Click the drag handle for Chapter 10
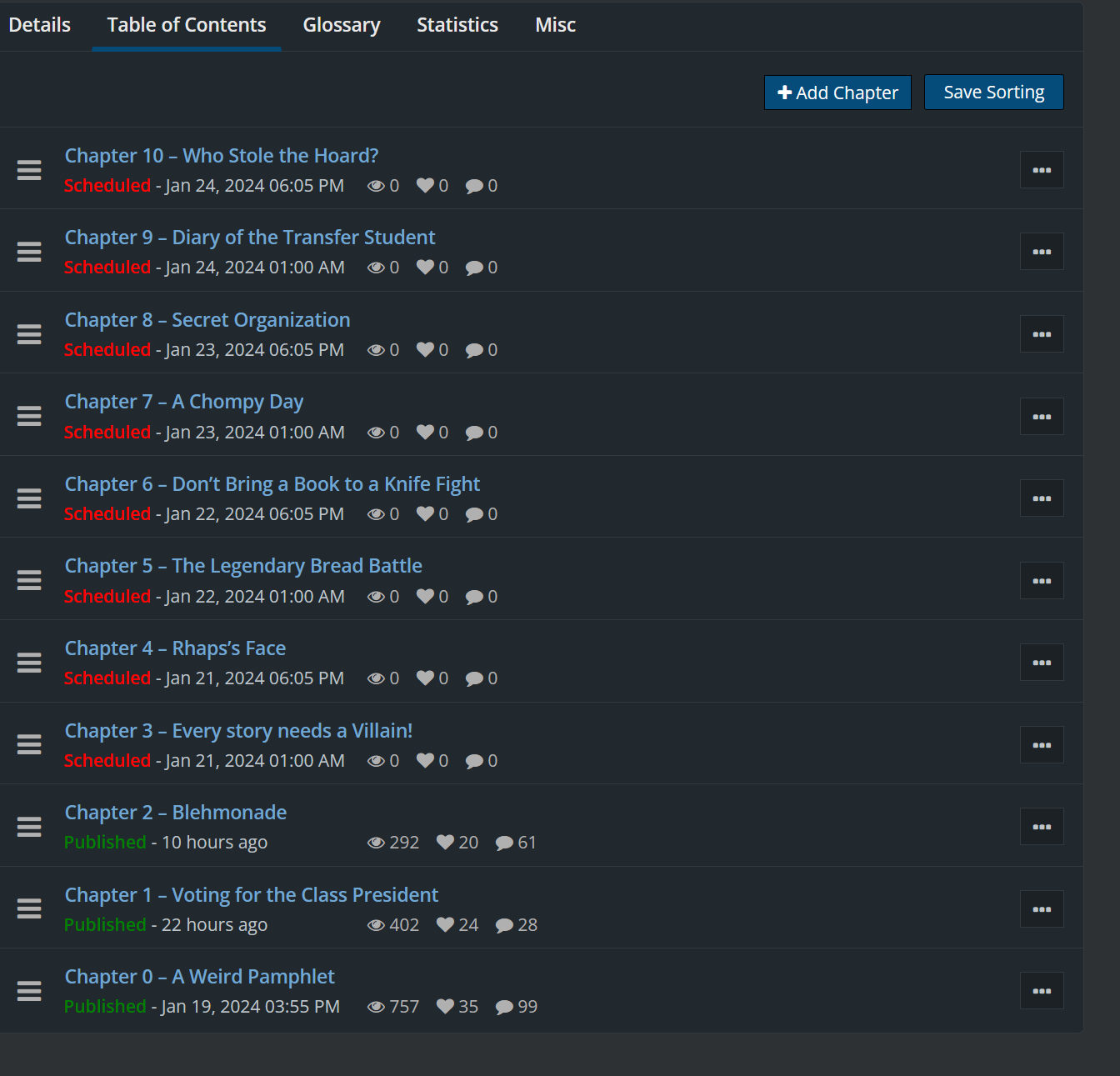Screen dimensions: 1120x1076 pos(29,170)
